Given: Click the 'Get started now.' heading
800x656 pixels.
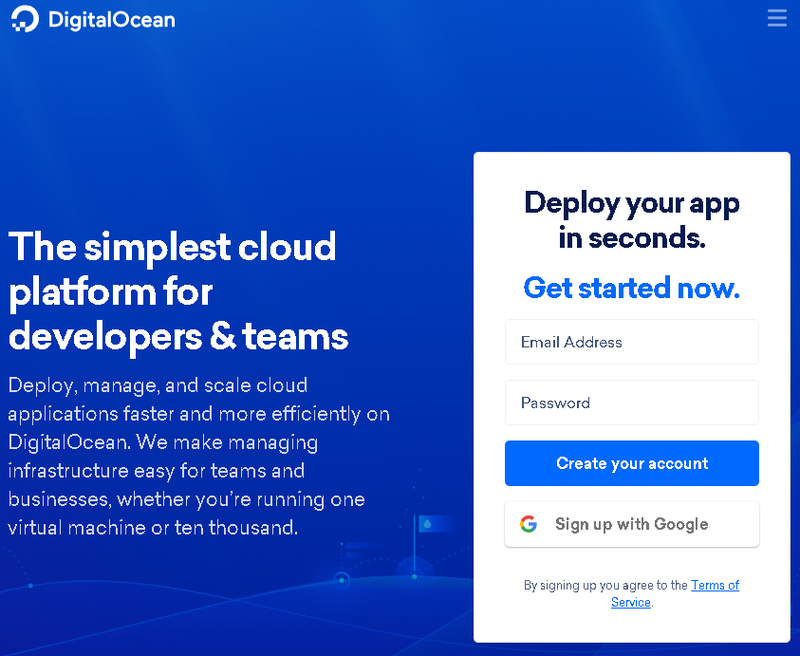Looking at the screenshot, I should pos(631,288).
